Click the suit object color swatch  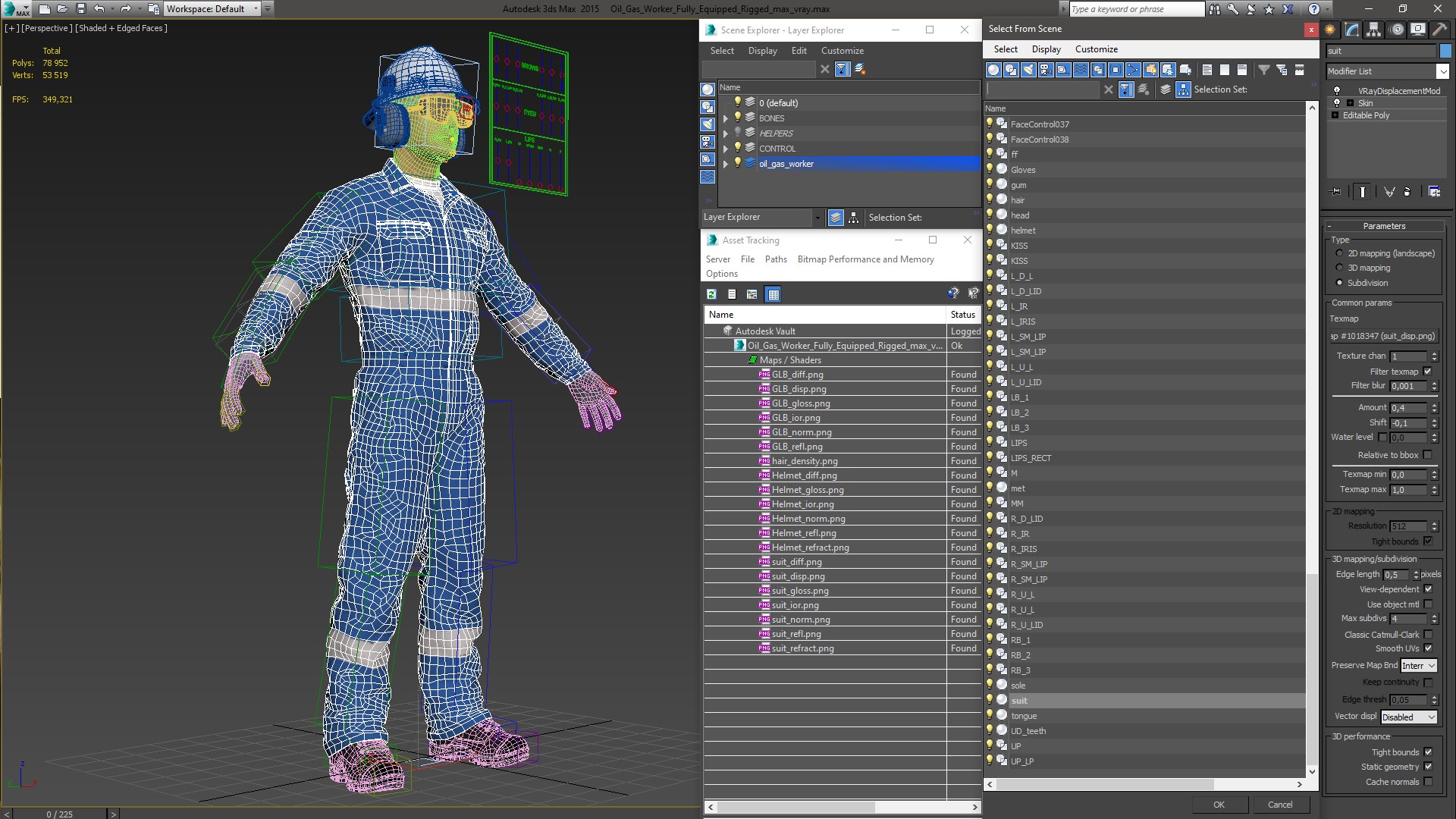click(1445, 51)
